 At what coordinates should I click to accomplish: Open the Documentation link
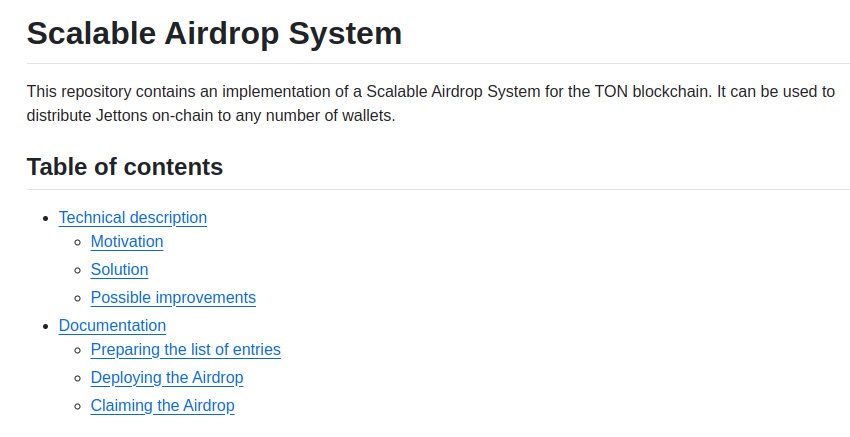click(112, 326)
